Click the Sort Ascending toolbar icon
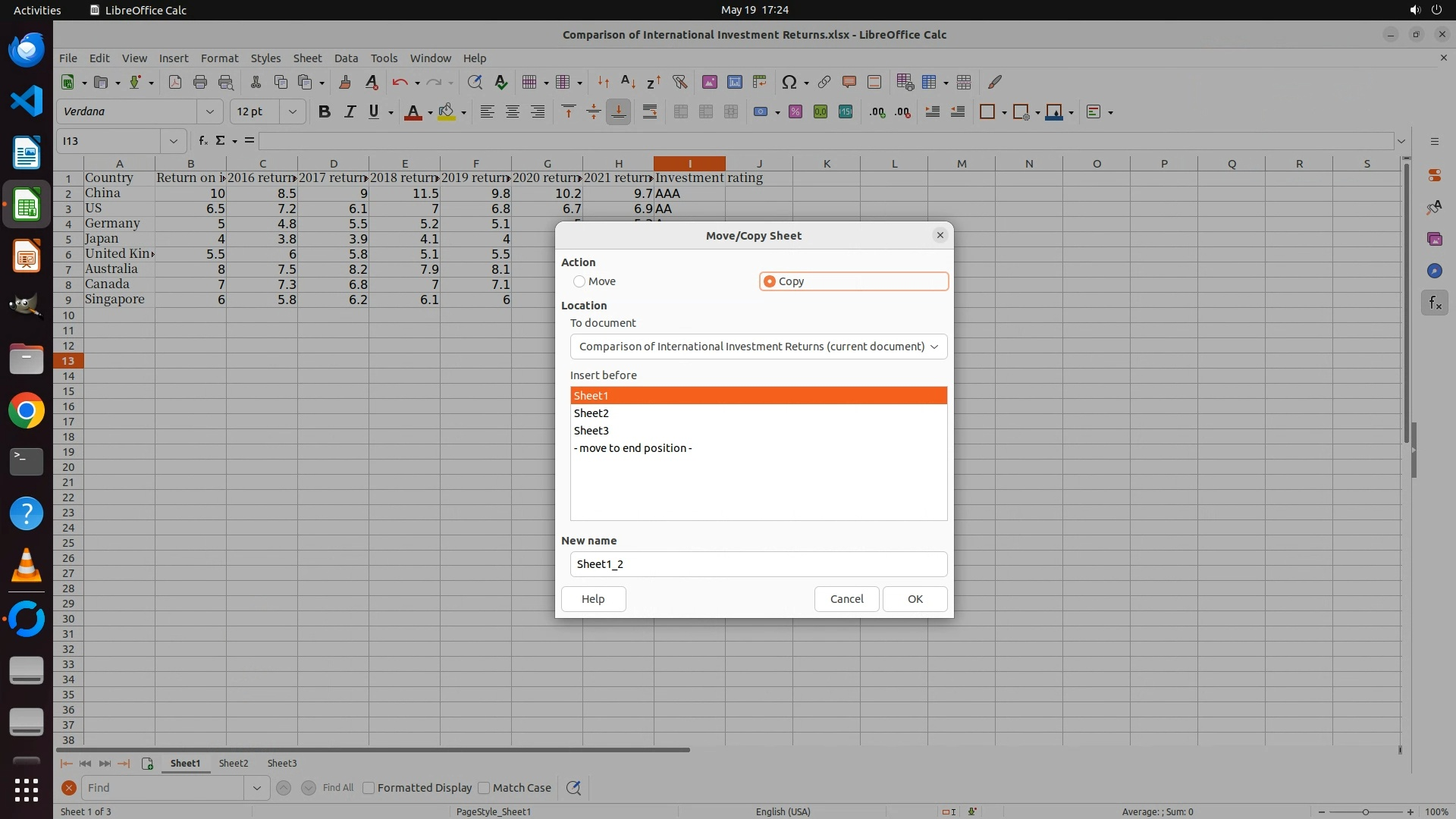 click(628, 82)
